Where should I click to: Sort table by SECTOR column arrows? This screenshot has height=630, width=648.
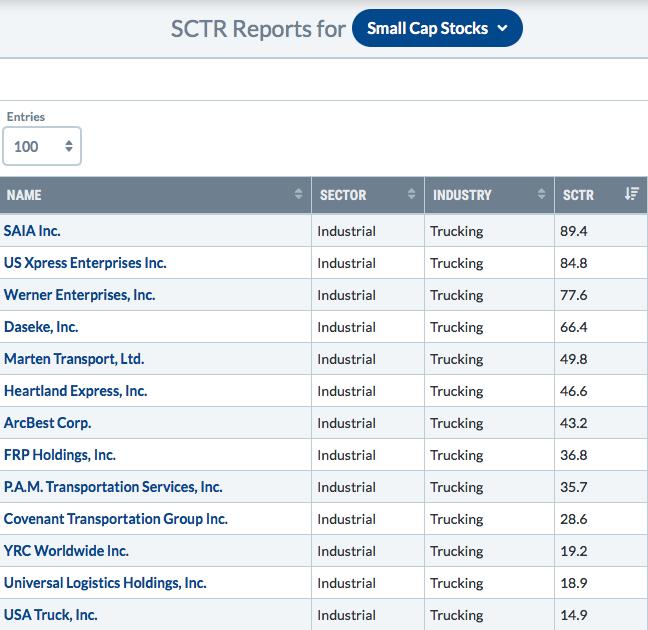tap(411, 193)
